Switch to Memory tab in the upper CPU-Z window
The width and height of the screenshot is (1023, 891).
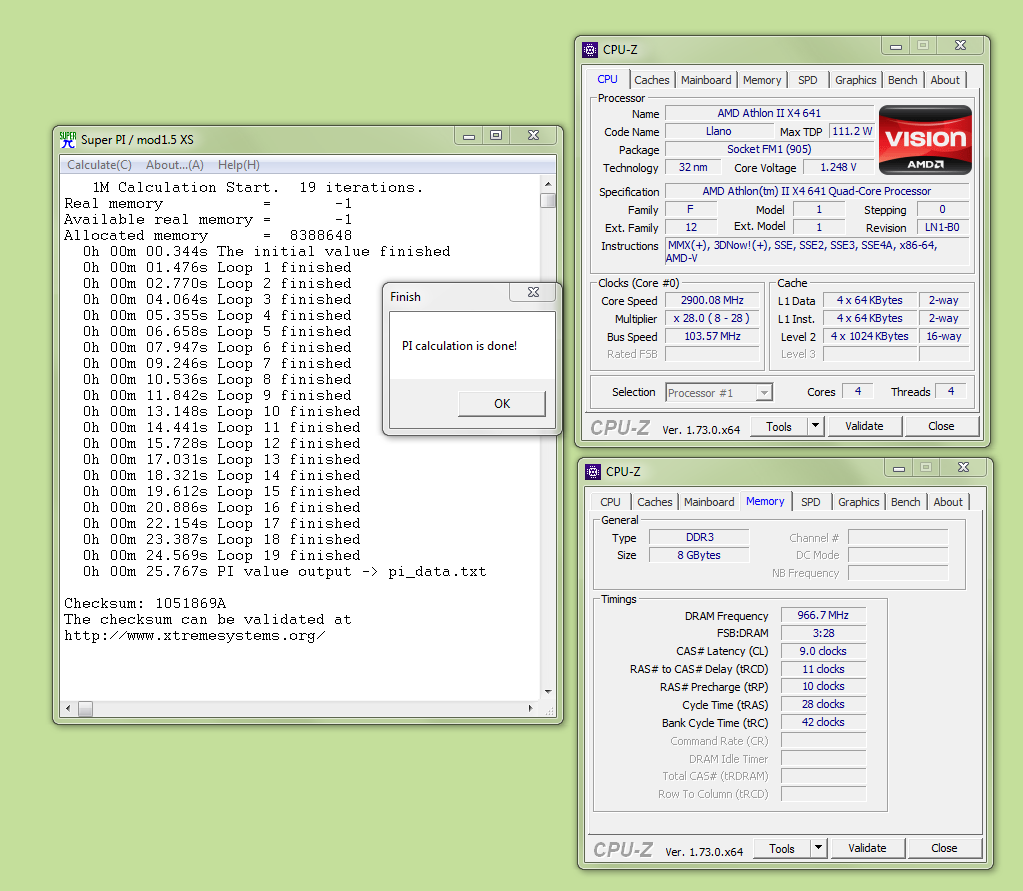(762, 80)
